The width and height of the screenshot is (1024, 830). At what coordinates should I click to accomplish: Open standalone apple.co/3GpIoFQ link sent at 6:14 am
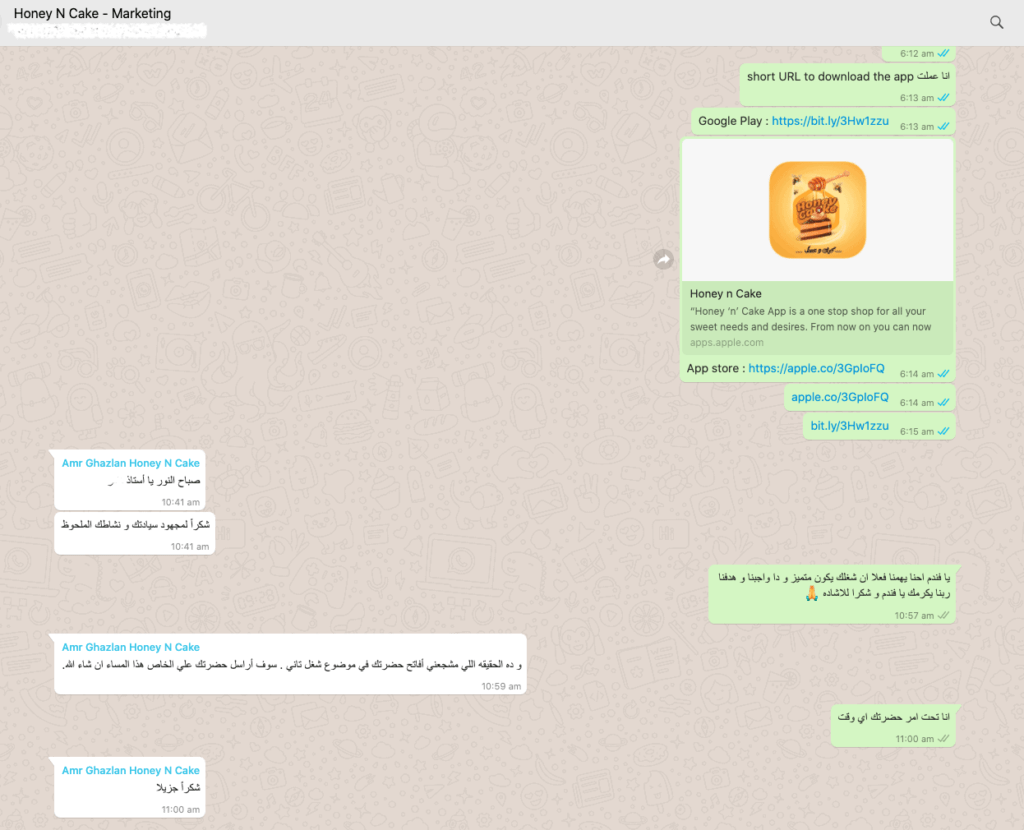[840, 397]
